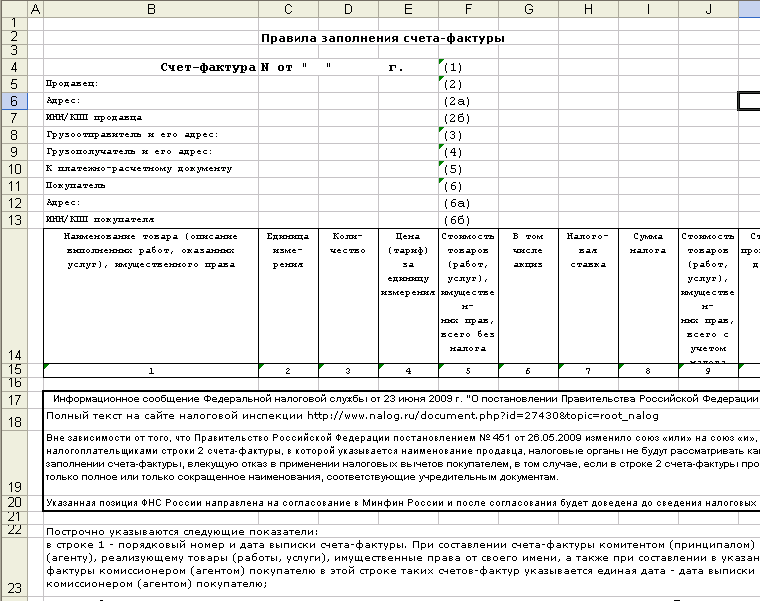The height and width of the screenshot is (601, 760).
Task: Click the 'Покупатель' cell
Action: (151, 186)
